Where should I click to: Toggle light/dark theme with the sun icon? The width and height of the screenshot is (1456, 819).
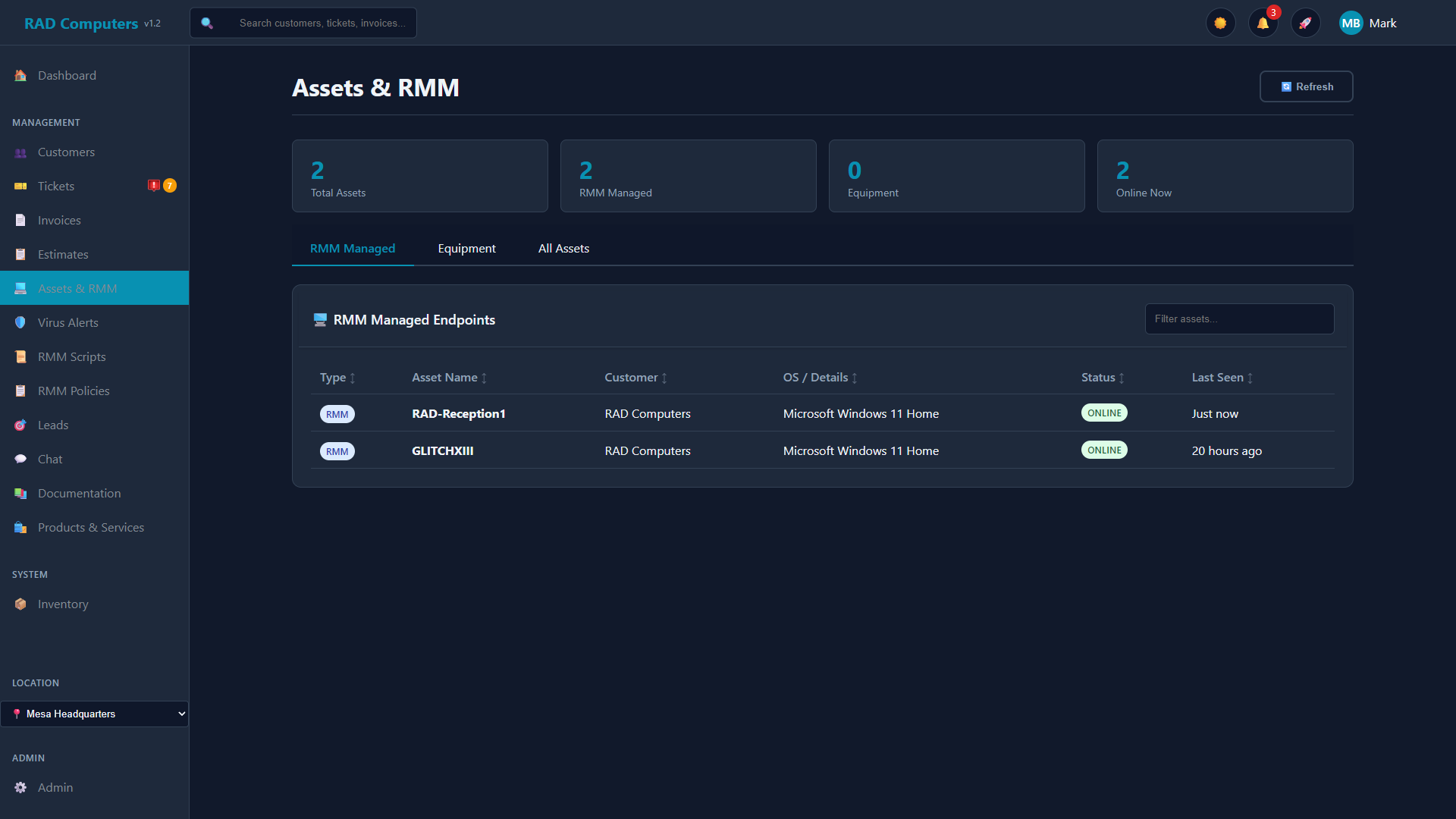(1220, 23)
